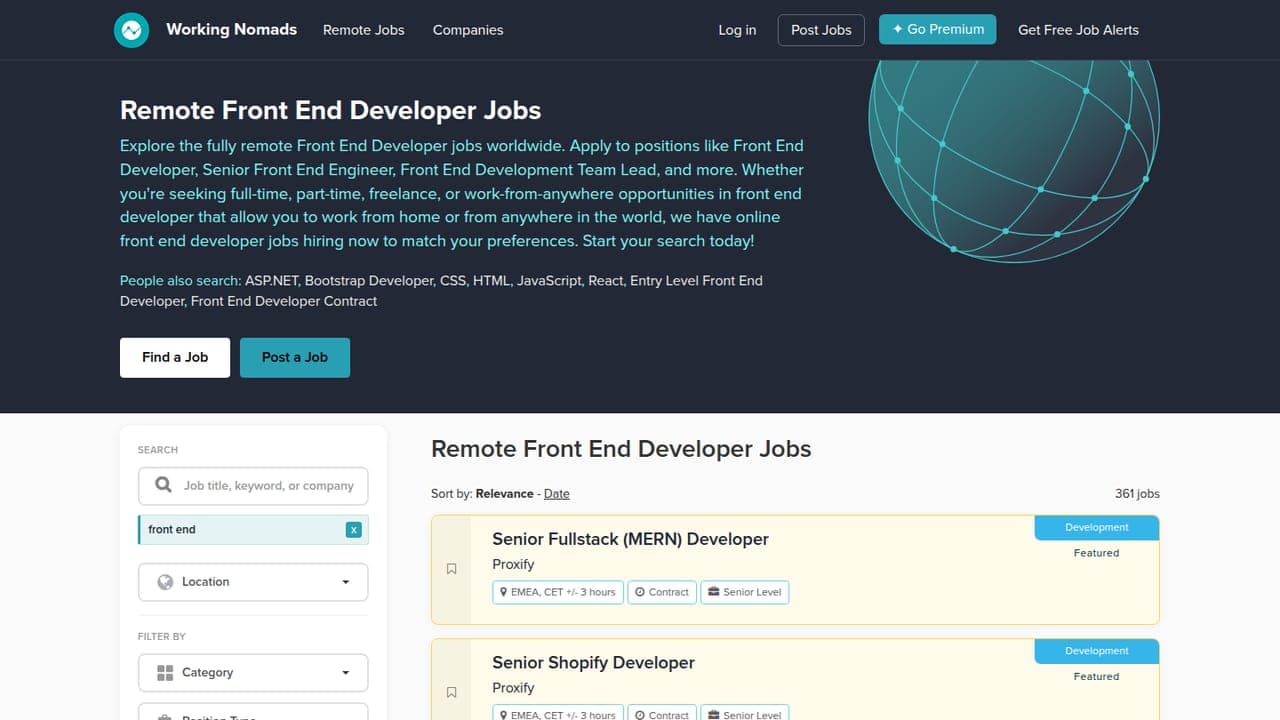Image resolution: width=1280 pixels, height=720 pixels.
Task: Click the '361 jobs' count text
Action: (x=1137, y=494)
